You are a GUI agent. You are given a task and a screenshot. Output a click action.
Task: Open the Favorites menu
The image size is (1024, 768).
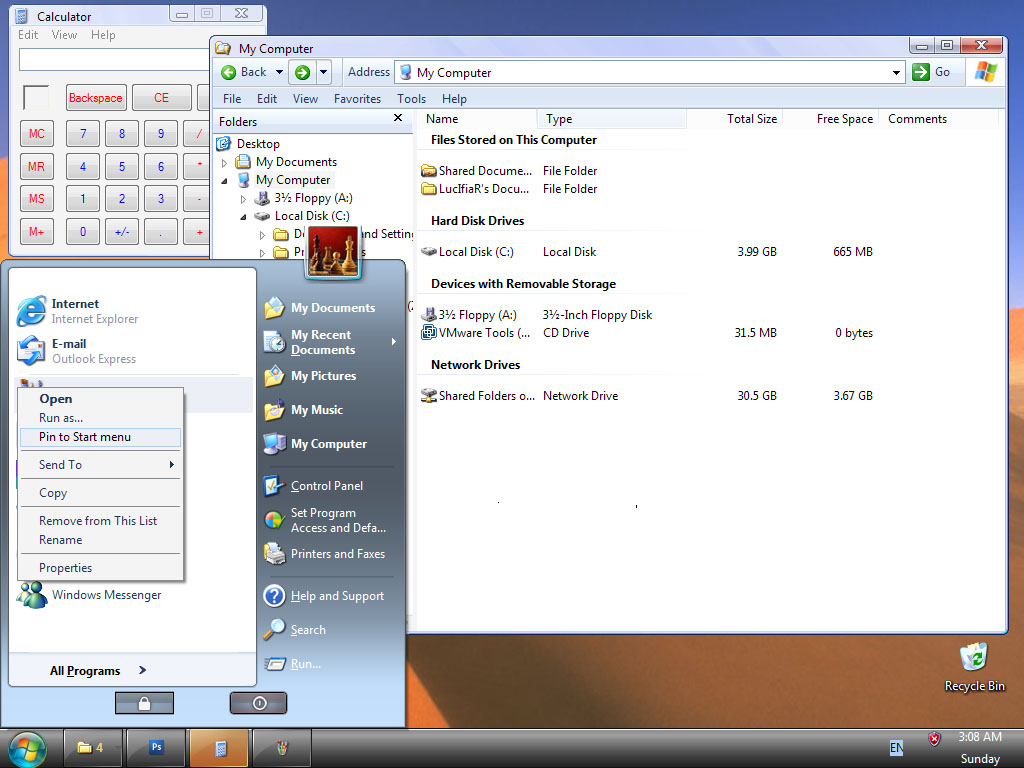click(x=357, y=99)
